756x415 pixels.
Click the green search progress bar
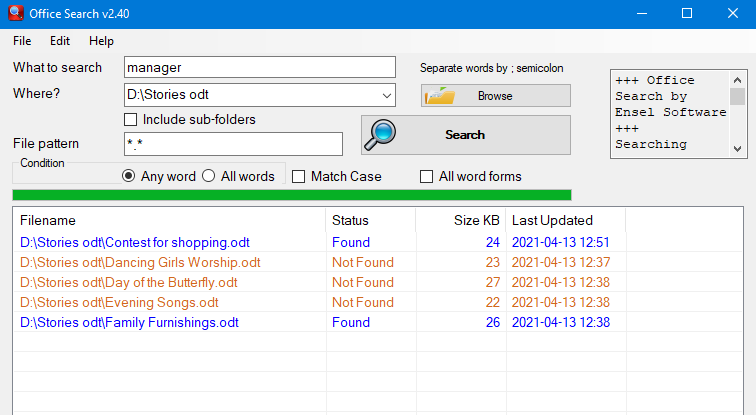click(x=292, y=195)
